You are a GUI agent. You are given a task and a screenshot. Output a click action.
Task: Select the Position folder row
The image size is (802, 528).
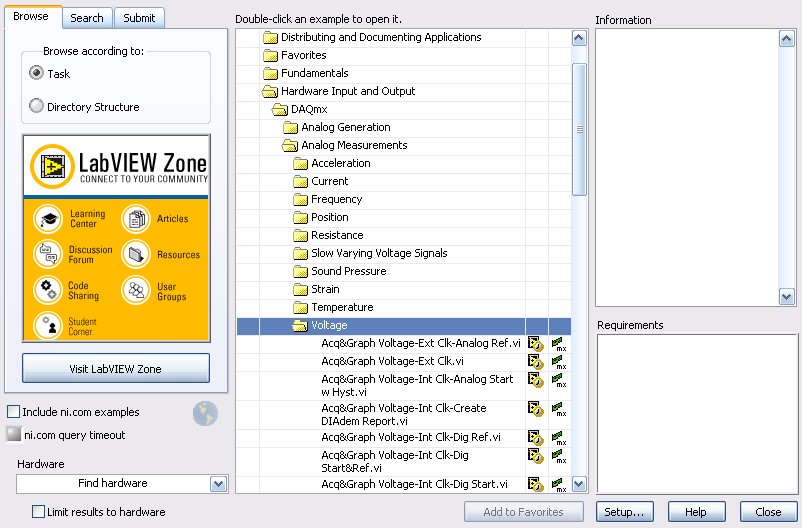point(404,217)
